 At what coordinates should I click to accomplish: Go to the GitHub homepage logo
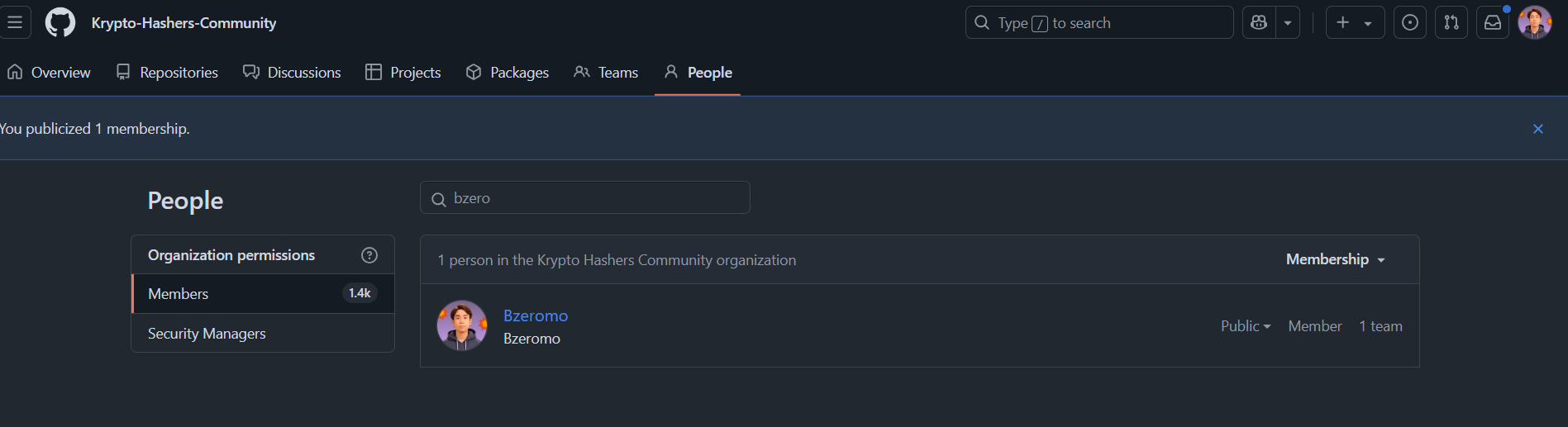click(x=60, y=22)
